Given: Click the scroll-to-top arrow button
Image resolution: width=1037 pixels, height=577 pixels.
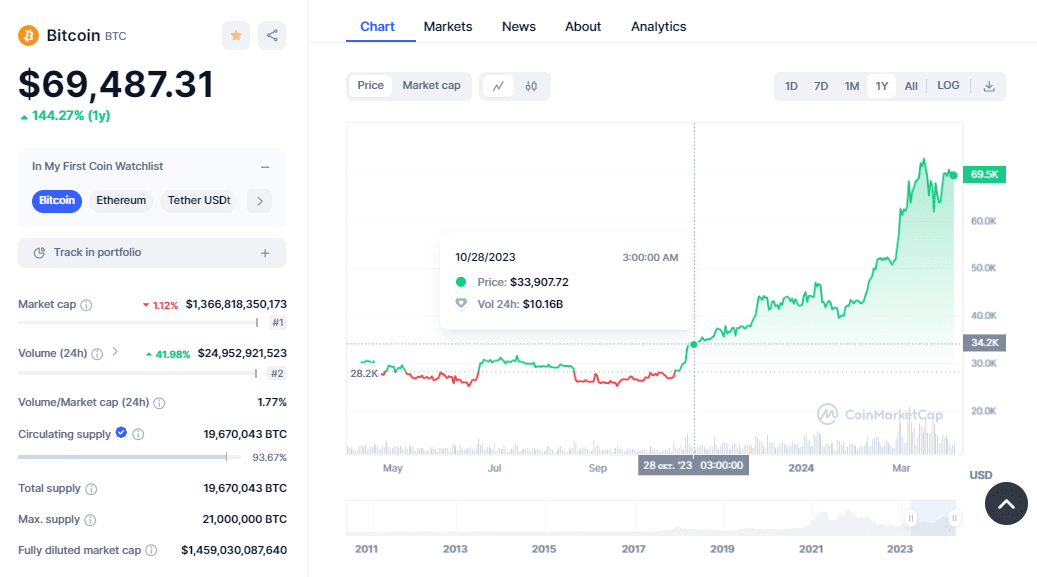Looking at the screenshot, I should 1006,504.
